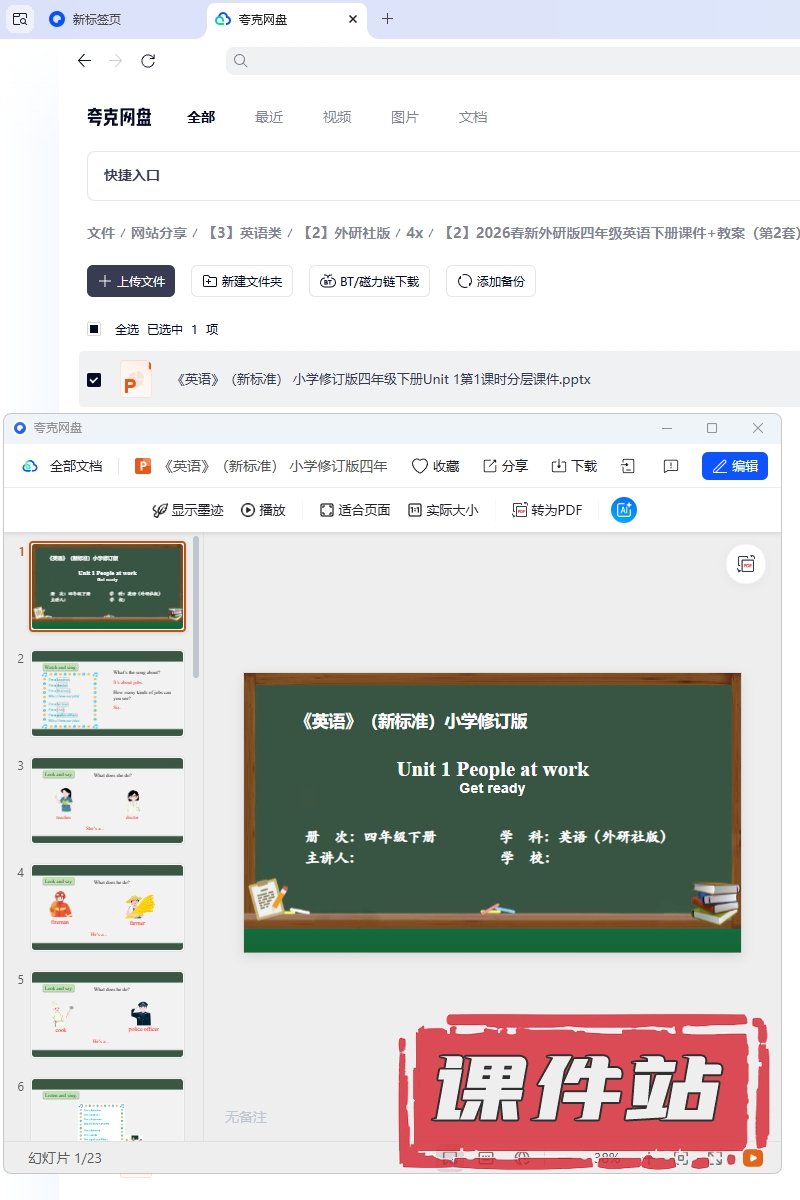Switch to the 文档 tab
The image size is (800, 1200).
[473, 117]
